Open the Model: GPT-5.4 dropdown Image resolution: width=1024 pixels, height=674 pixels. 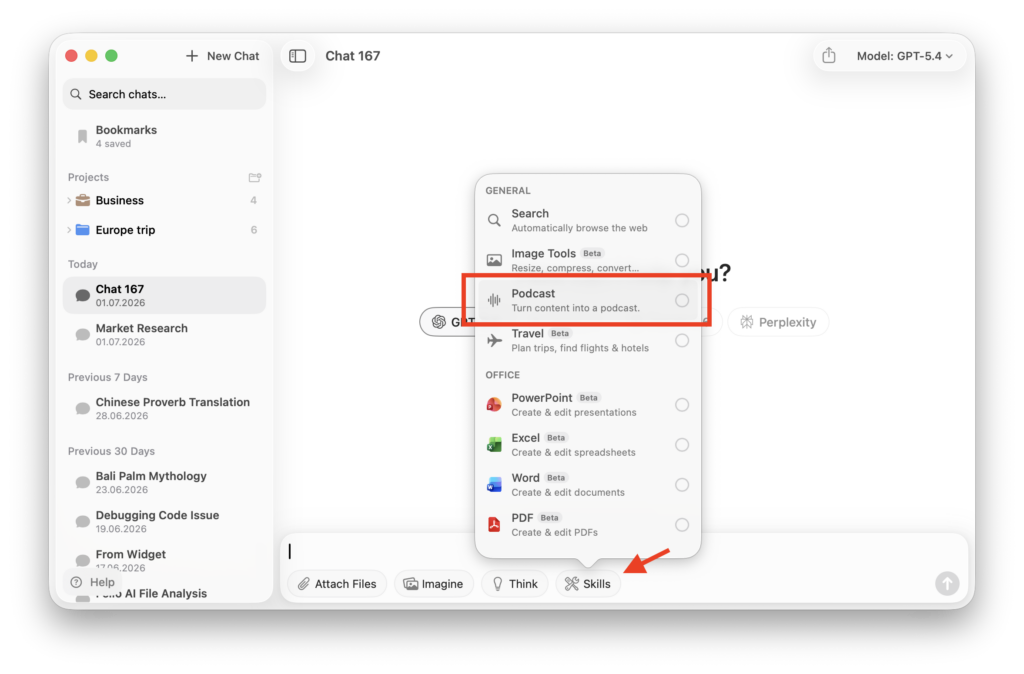coord(904,56)
